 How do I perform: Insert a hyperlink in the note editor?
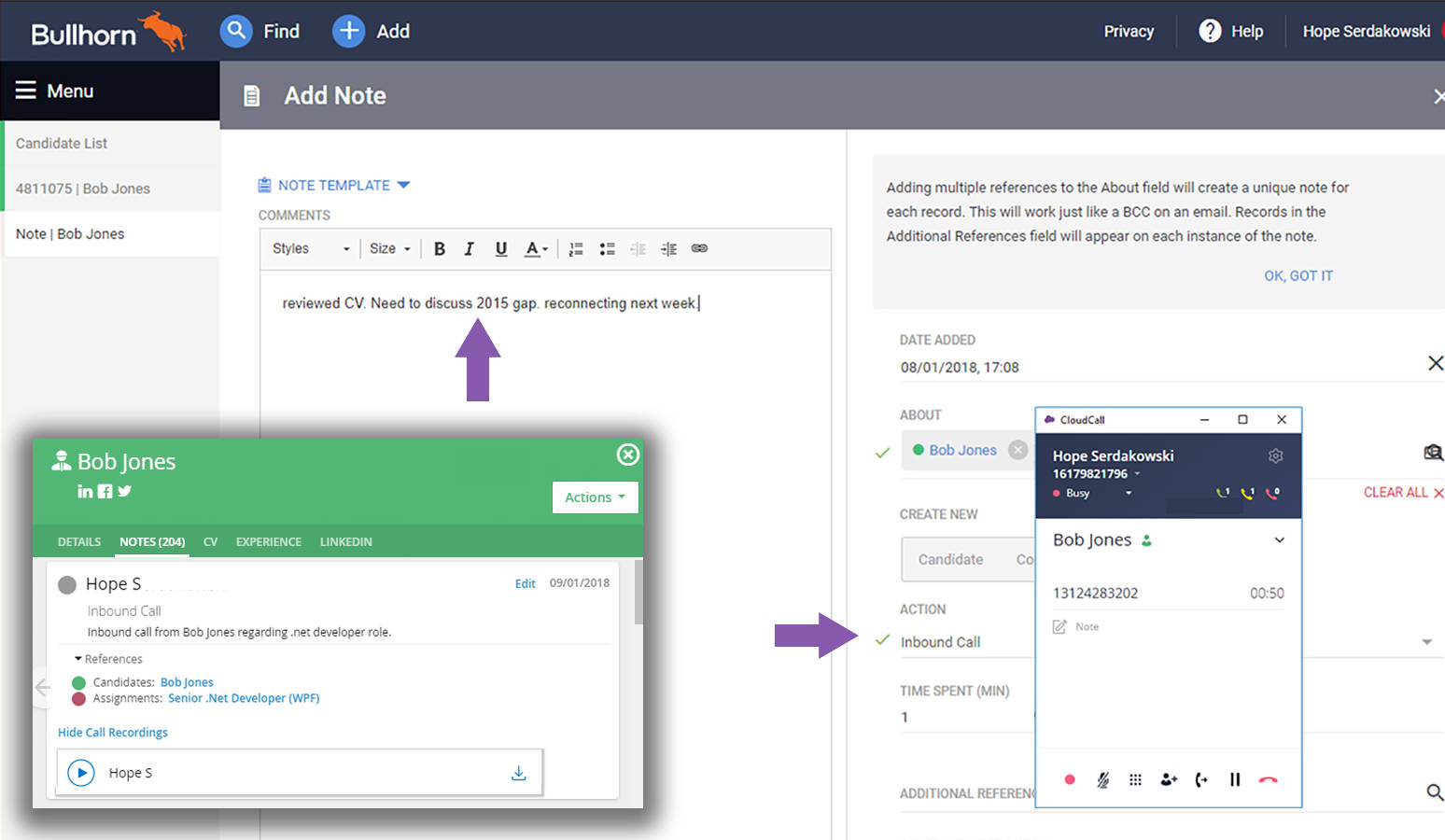(699, 248)
